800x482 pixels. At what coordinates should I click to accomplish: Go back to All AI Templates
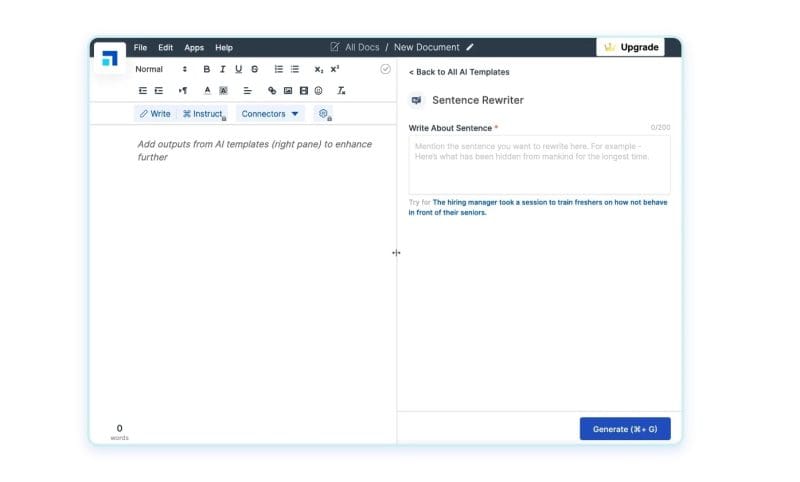459,72
